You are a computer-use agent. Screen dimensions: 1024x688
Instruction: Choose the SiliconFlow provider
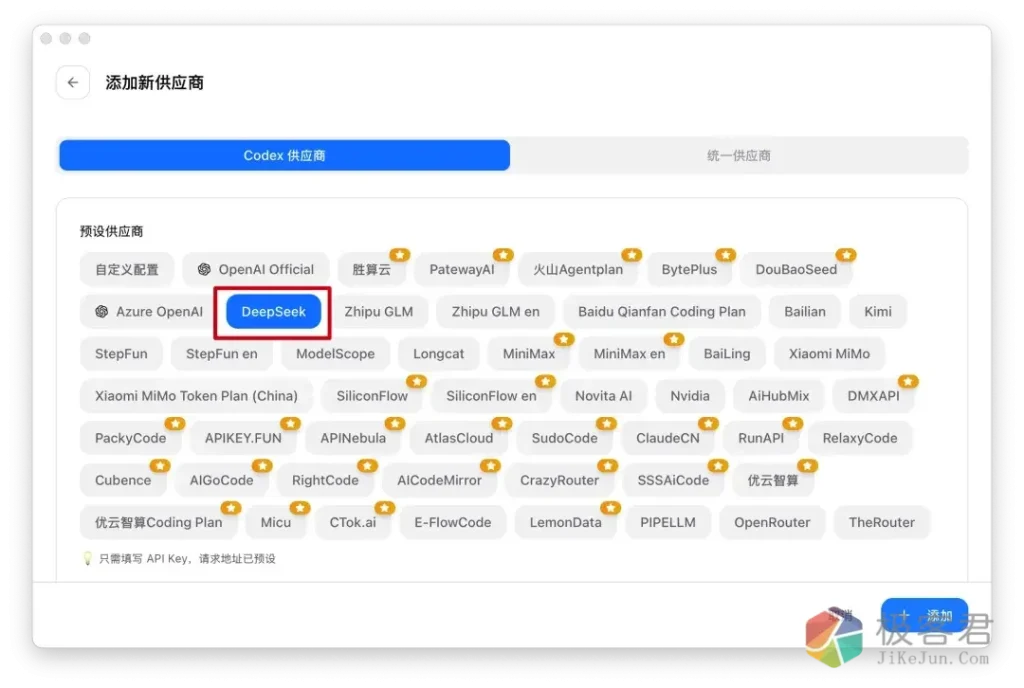tap(372, 396)
